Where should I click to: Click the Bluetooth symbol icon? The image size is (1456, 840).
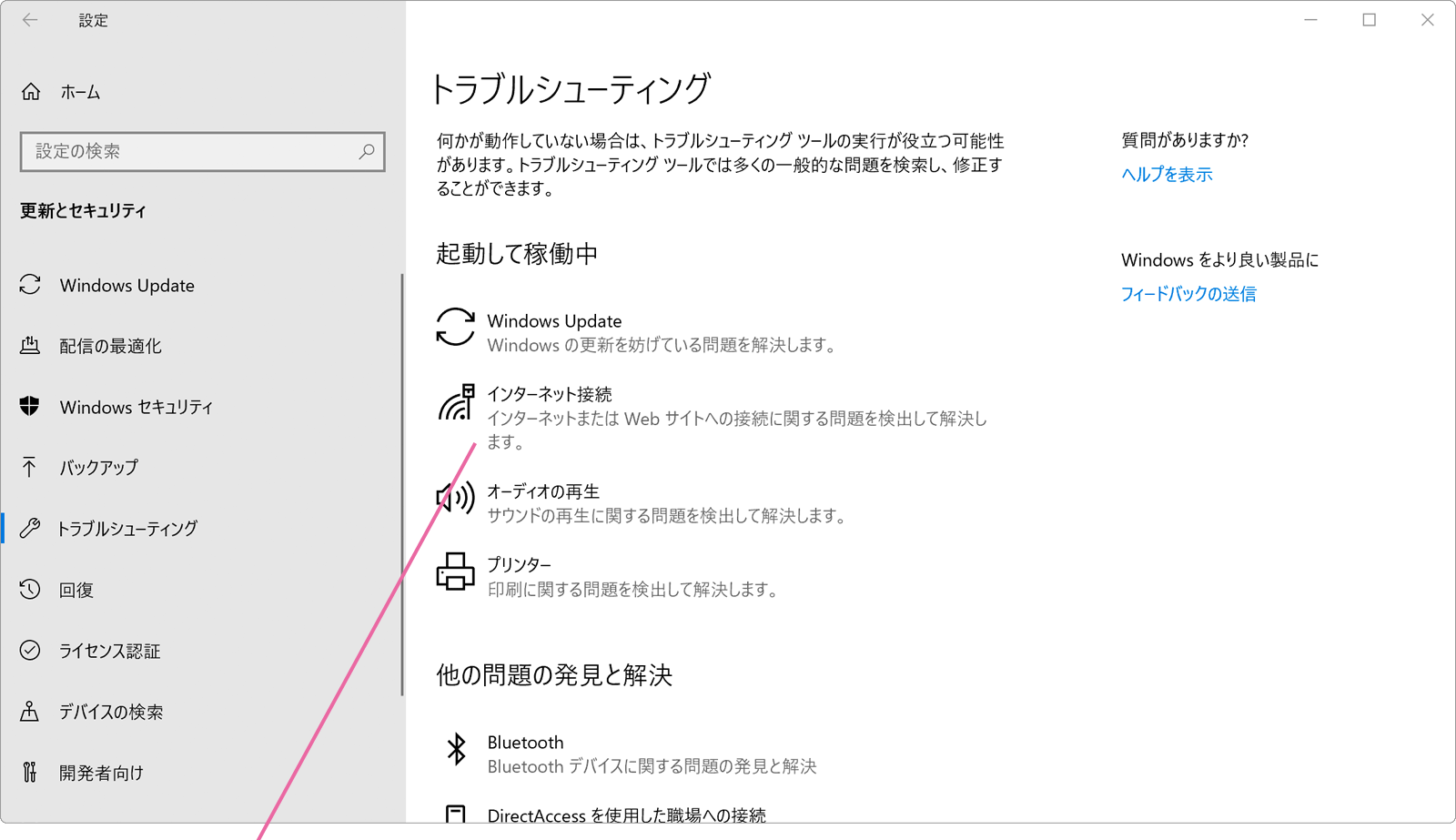(456, 749)
